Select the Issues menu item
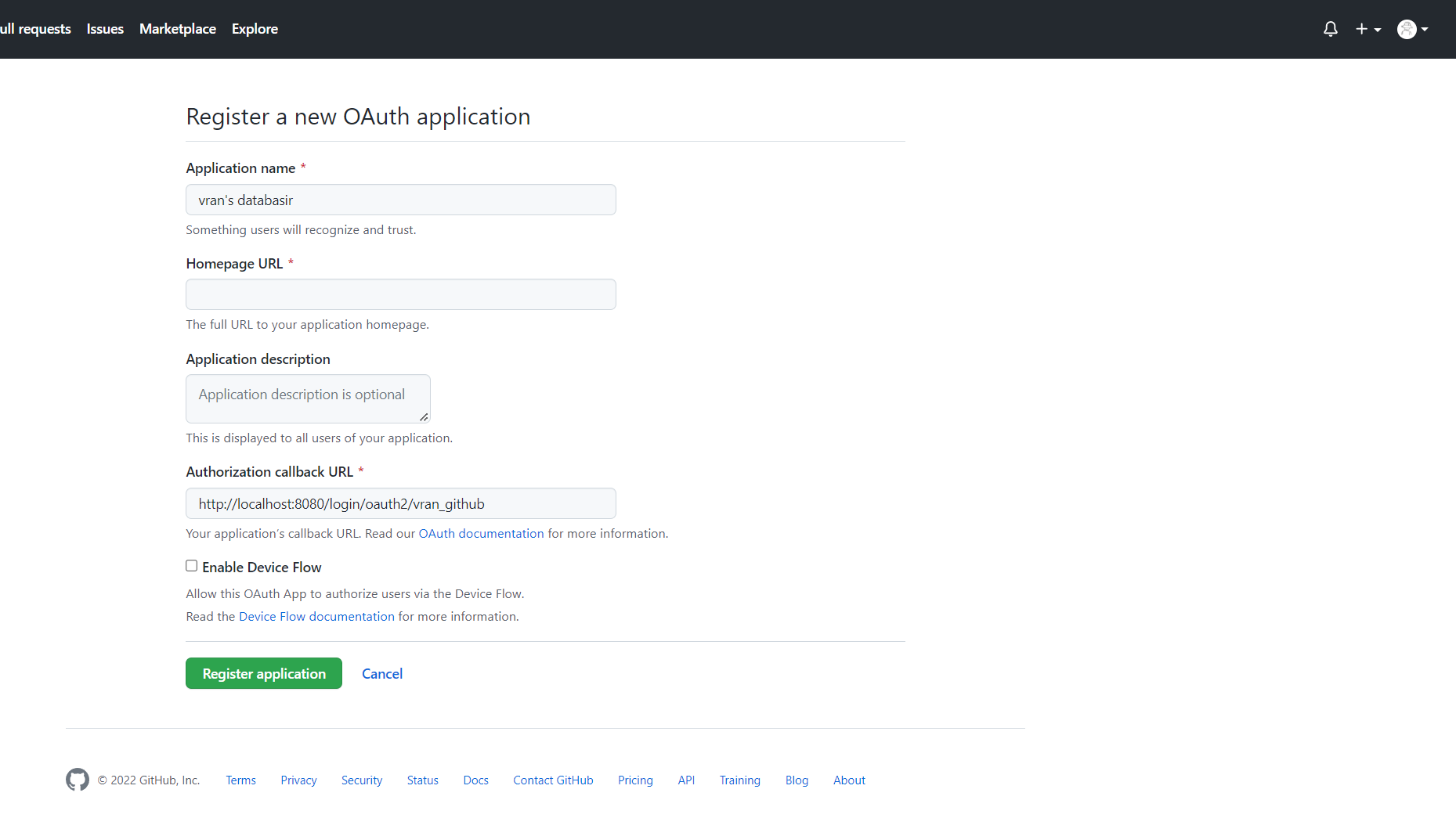The height and width of the screenshot is (818, 1456). [x=105, y=28]
